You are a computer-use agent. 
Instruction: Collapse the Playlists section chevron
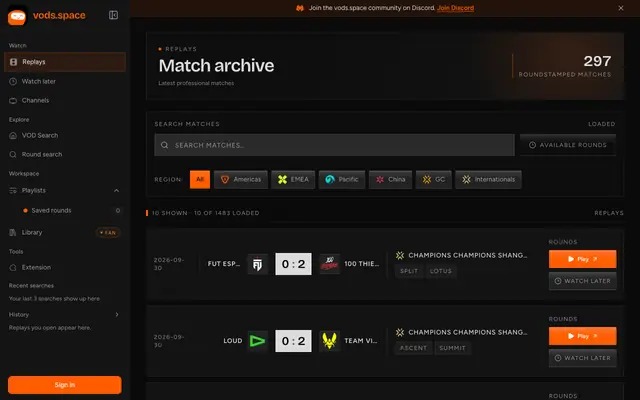coord(116,191)
